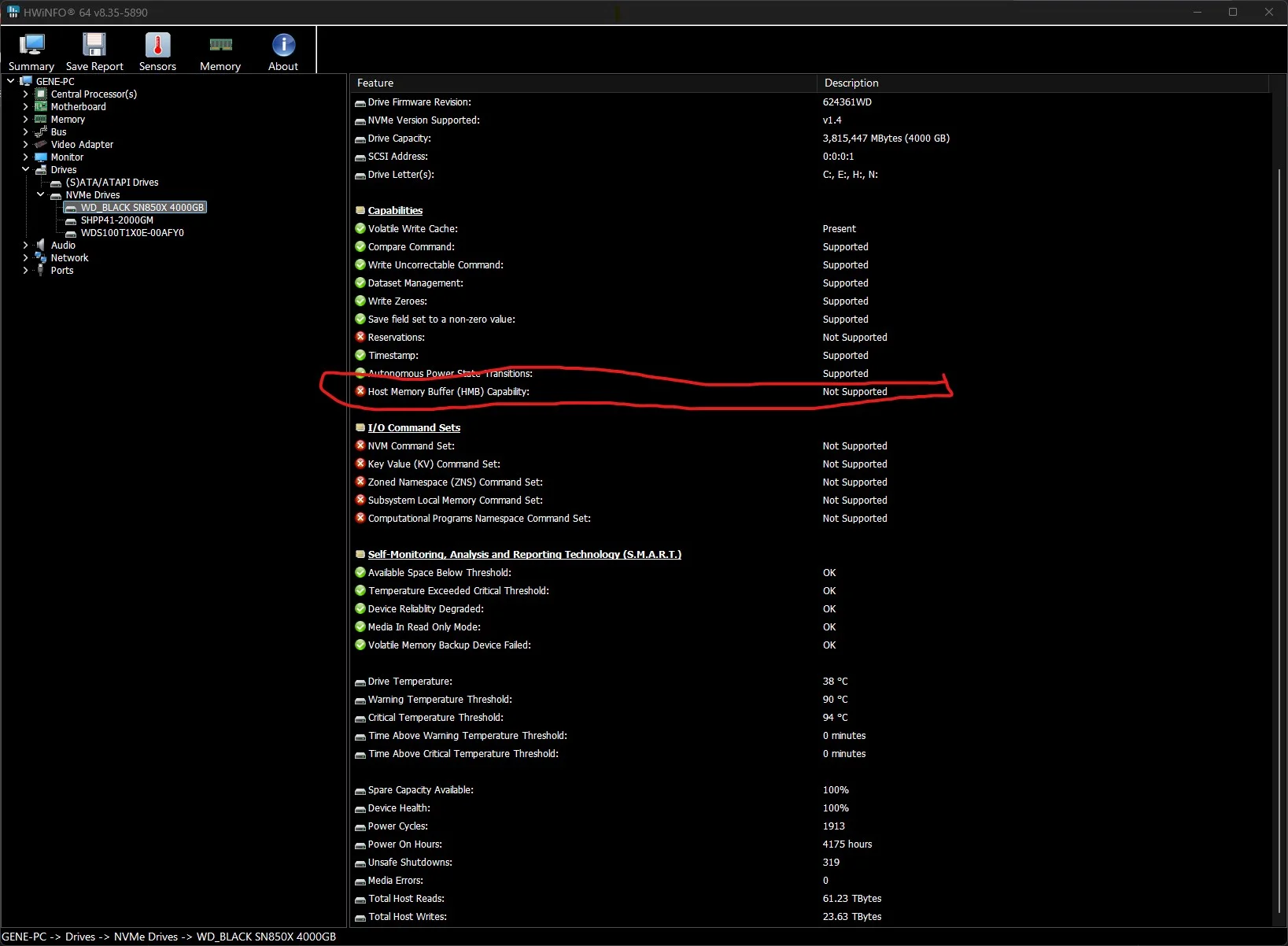The image size is (1288, 946).
Task: Expand the Monitor node
Action: point(26,157)
